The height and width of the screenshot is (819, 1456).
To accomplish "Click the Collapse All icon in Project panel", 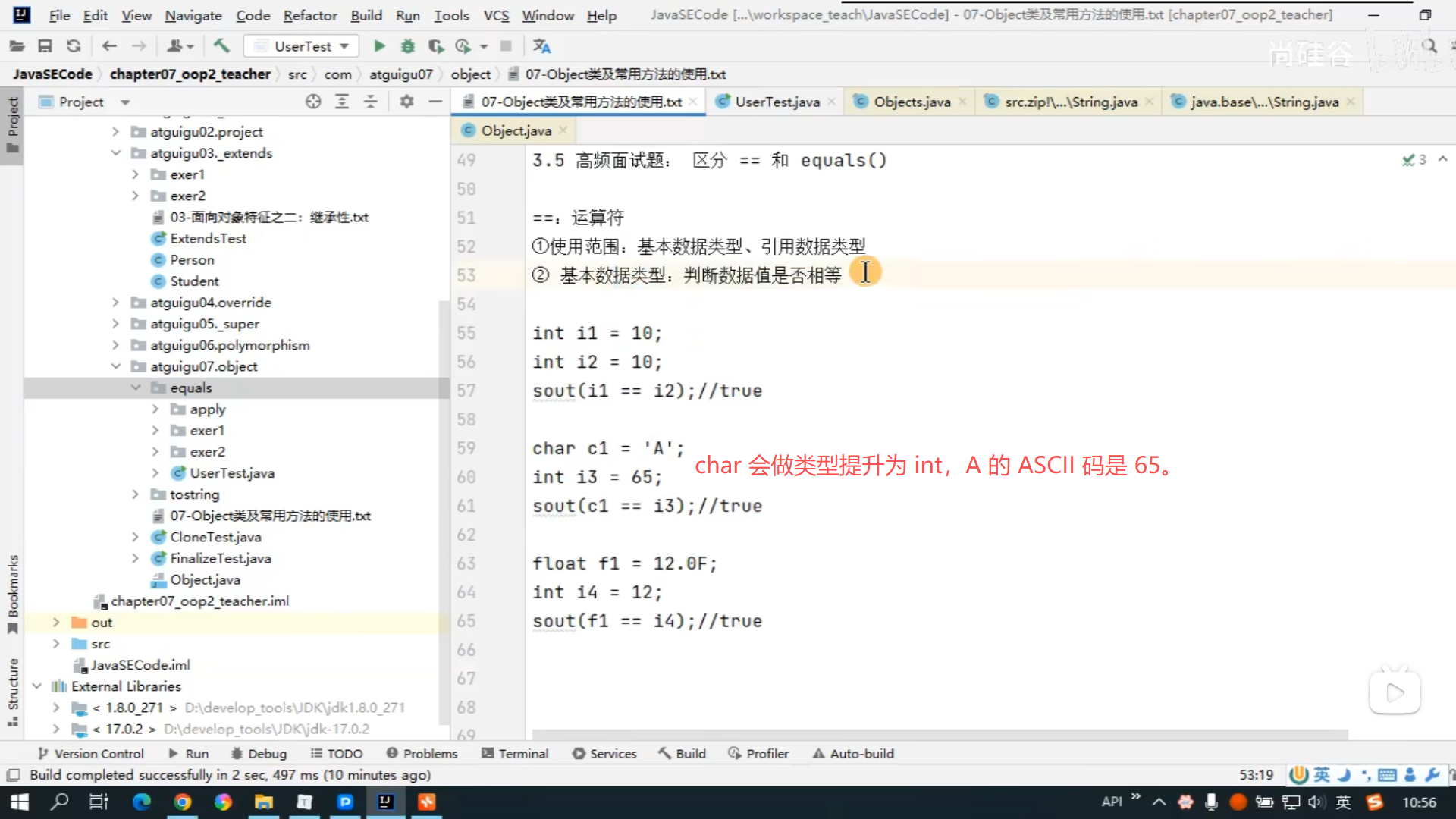I will 370,102.
